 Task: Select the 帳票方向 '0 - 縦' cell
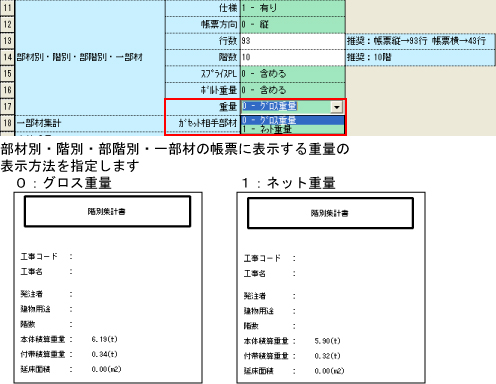tap(292, 25)
